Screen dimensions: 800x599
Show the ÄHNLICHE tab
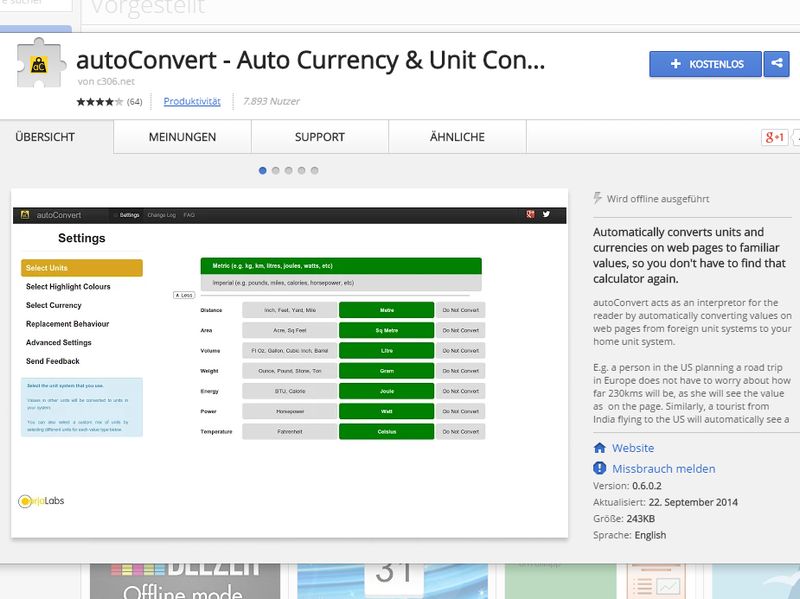tap(457, 137)
